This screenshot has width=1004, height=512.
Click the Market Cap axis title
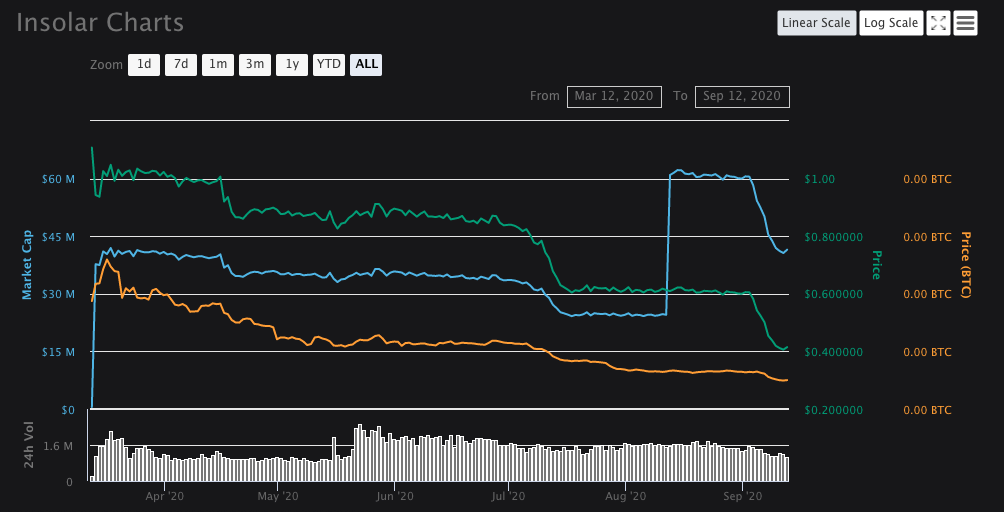point(27,265)
